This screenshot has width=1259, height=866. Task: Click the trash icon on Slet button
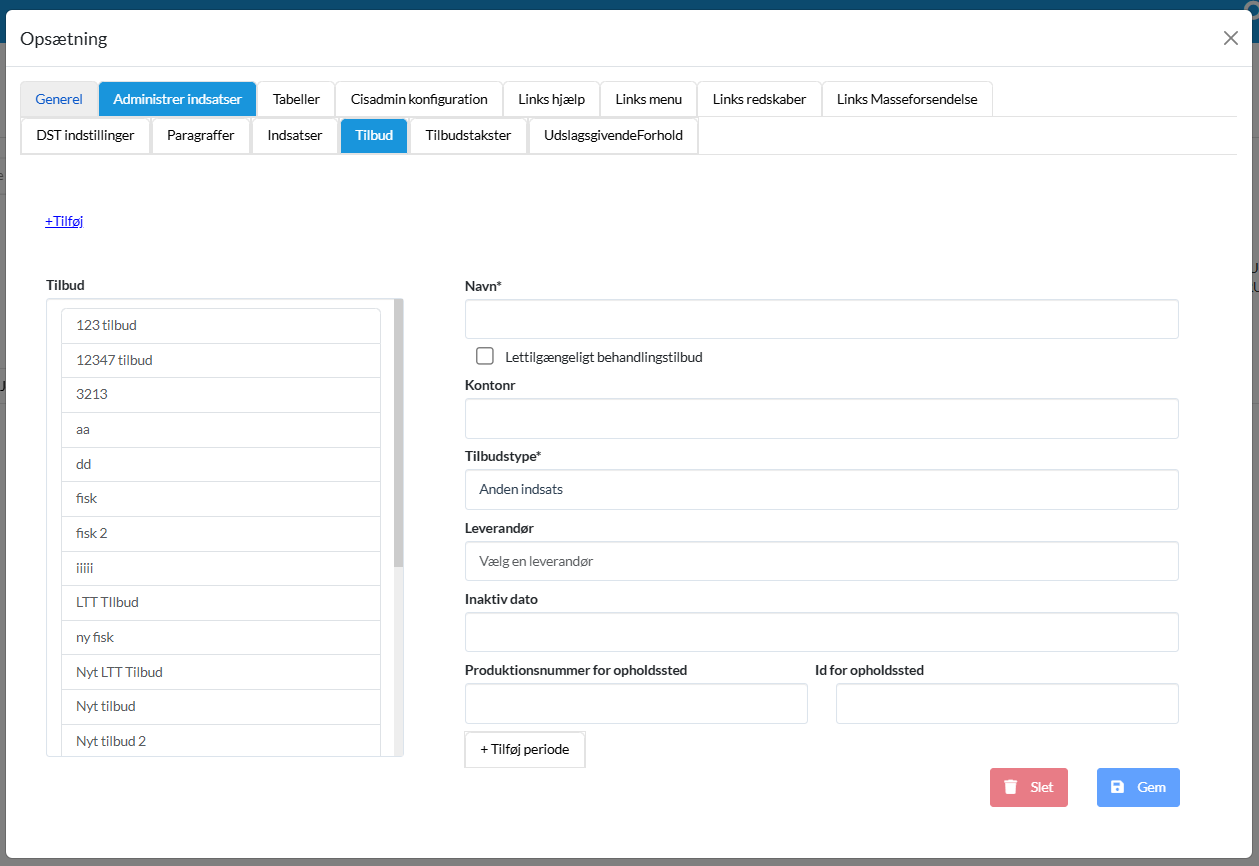point(1011,787)
